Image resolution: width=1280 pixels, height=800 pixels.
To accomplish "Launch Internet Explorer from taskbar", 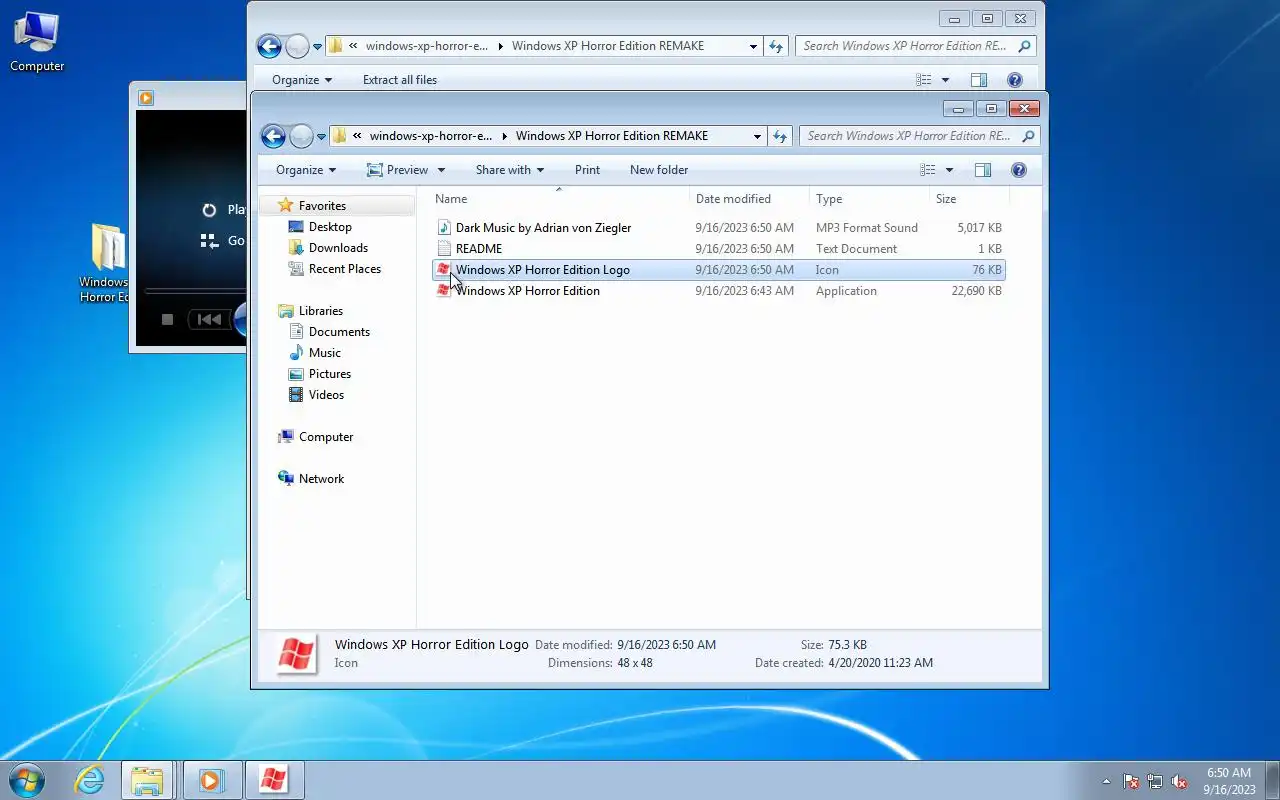I will (x=90, y=780).
